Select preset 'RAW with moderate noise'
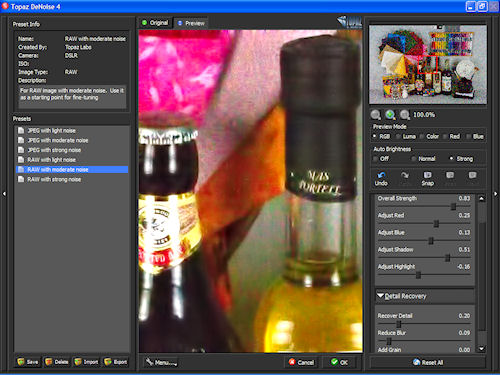500x375 pixels. coord(72,169)
